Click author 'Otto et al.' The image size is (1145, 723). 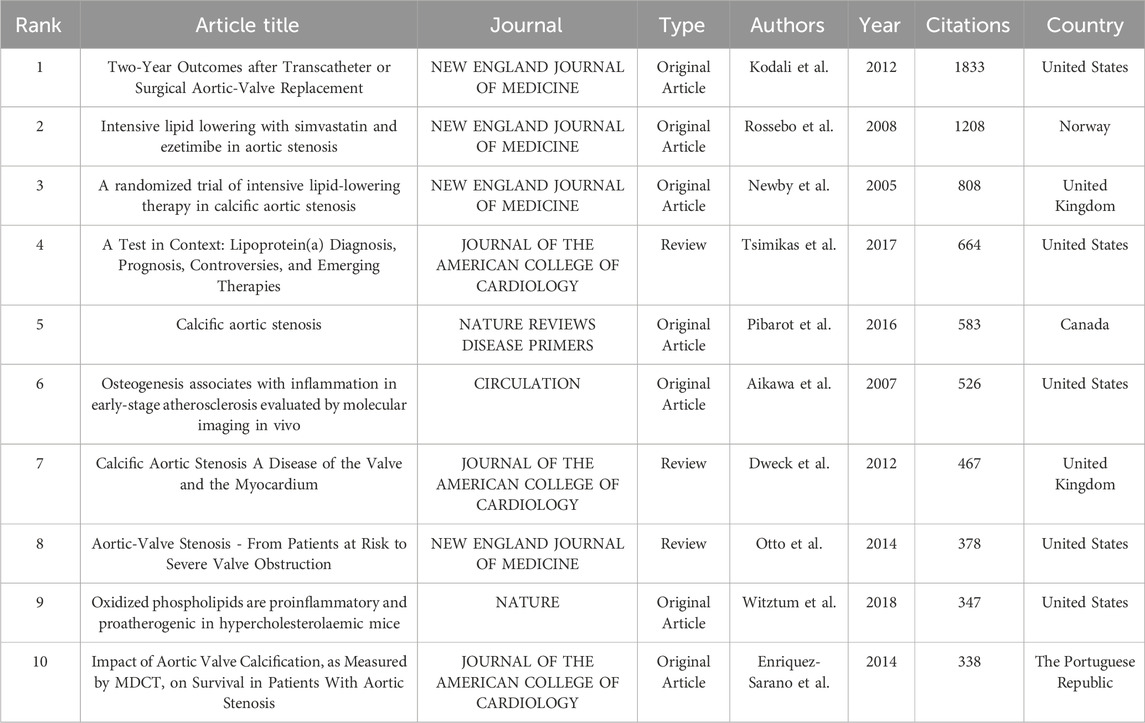tap(789, 543)
